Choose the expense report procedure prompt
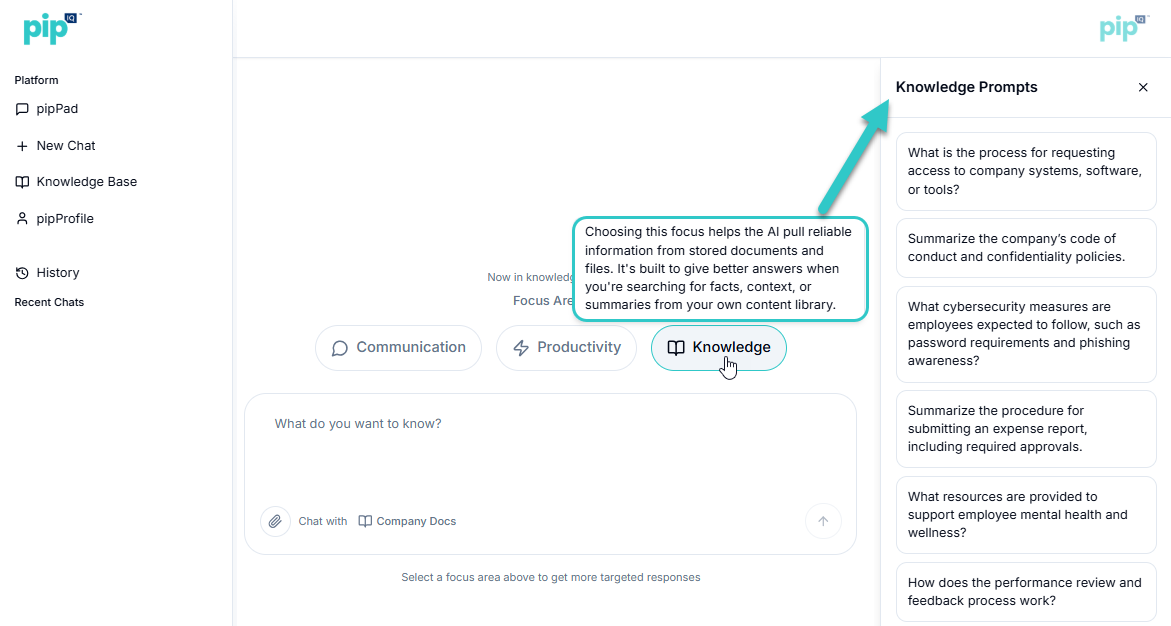This screenshot has width=1171, height=626. pyautogui.click(x=1026, y=429)
